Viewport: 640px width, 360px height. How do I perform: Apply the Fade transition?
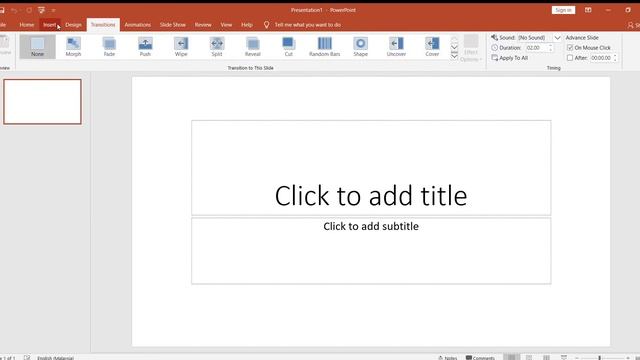click(109, 47)
